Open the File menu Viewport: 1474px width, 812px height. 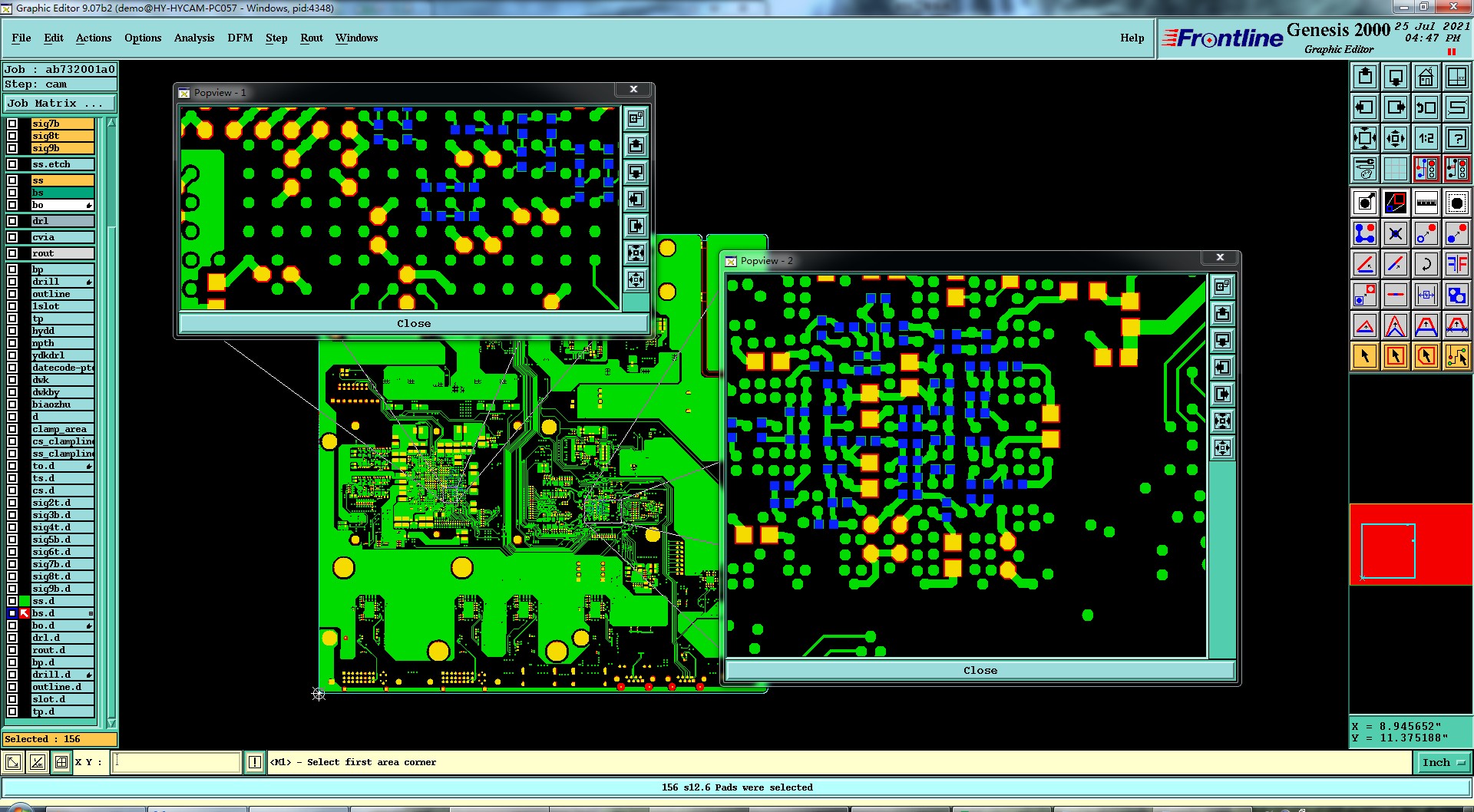coord(21,38)
